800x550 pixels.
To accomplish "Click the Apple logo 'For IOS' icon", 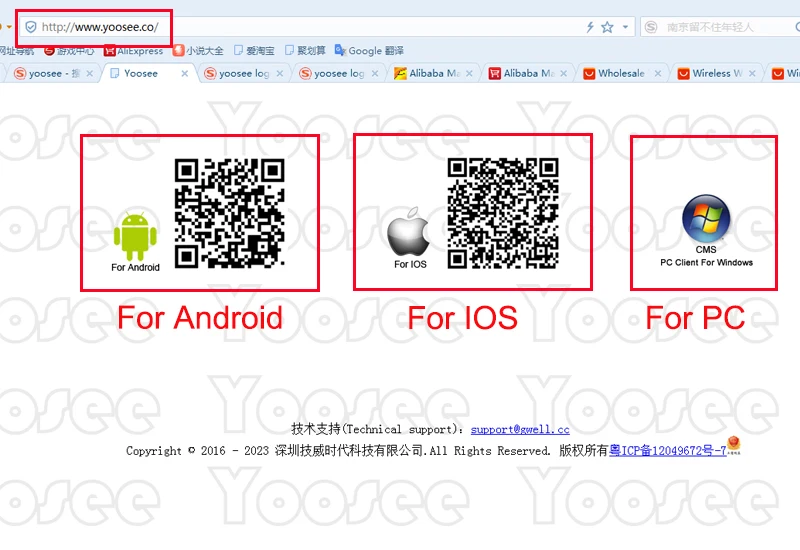I will (x=408, y=231).
